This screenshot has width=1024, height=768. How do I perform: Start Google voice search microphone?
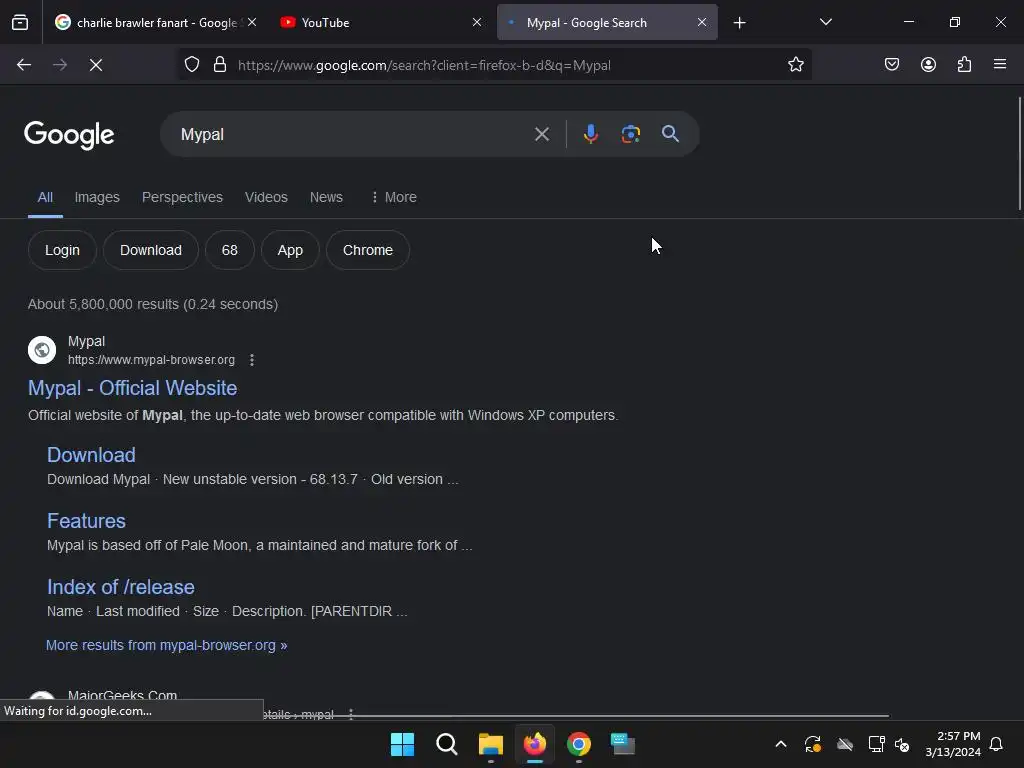point(590,134)
